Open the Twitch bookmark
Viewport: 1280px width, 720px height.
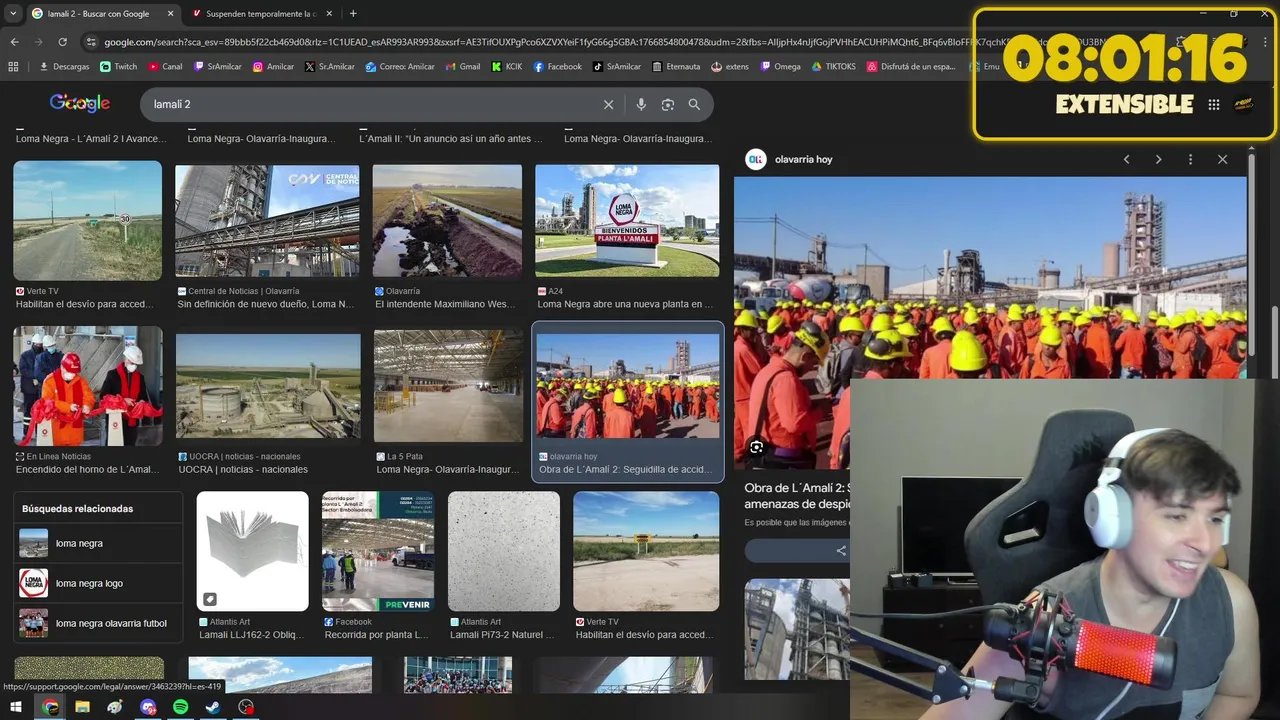119,67
